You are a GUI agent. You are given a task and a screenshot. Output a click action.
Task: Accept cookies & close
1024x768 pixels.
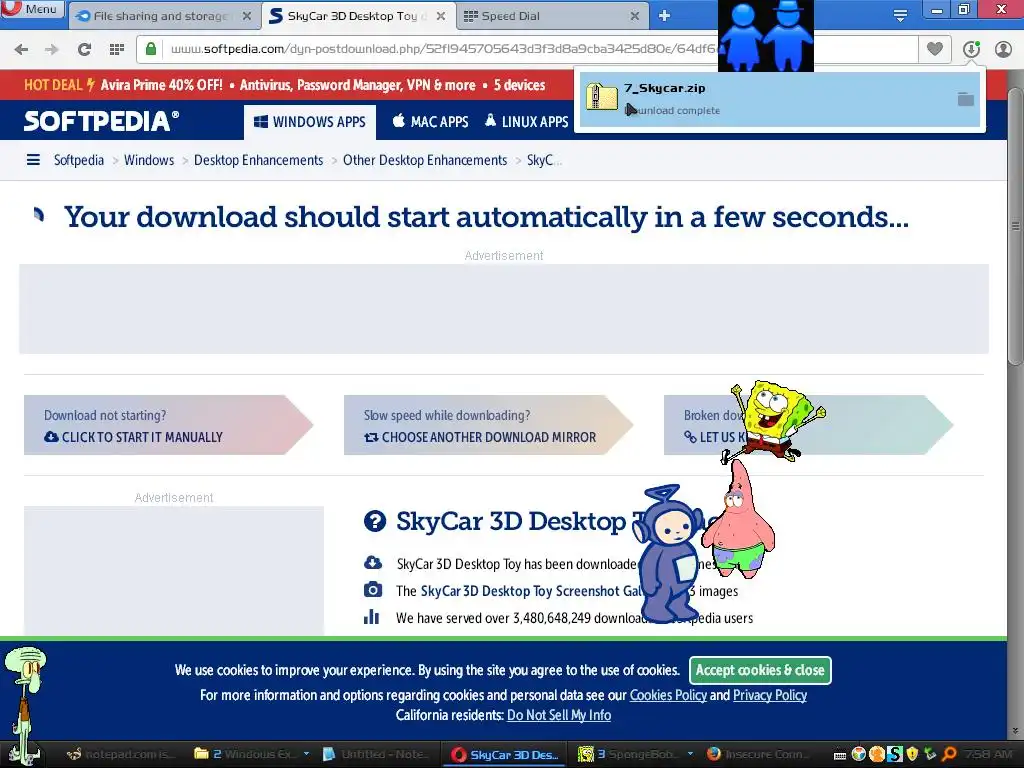(760, 670)
